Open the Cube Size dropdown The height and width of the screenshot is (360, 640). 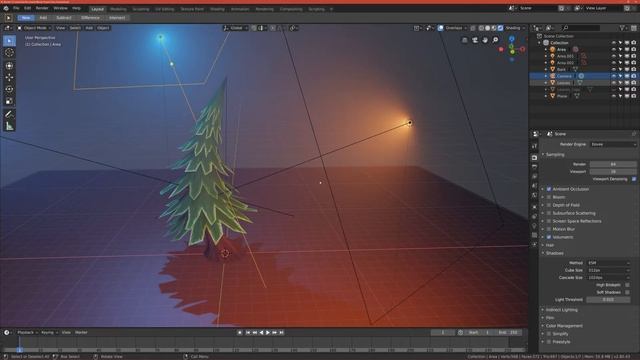click(x=608, y=270)
